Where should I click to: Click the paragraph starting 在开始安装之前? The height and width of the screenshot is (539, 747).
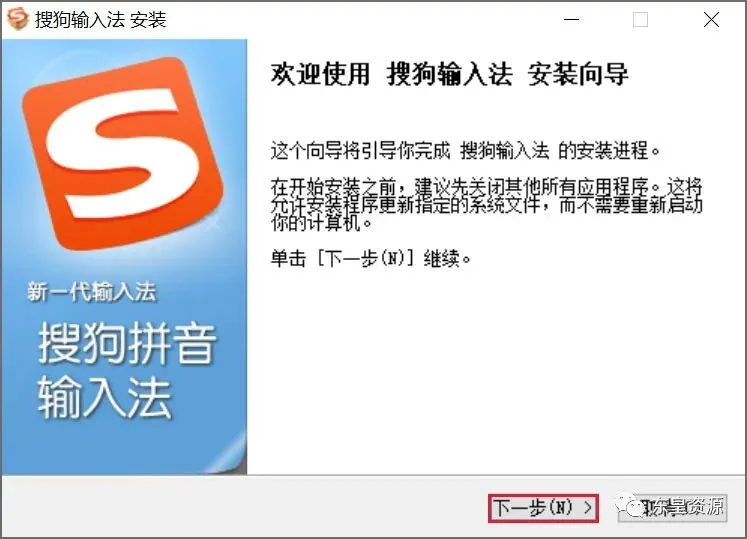(x=486, y=204)
